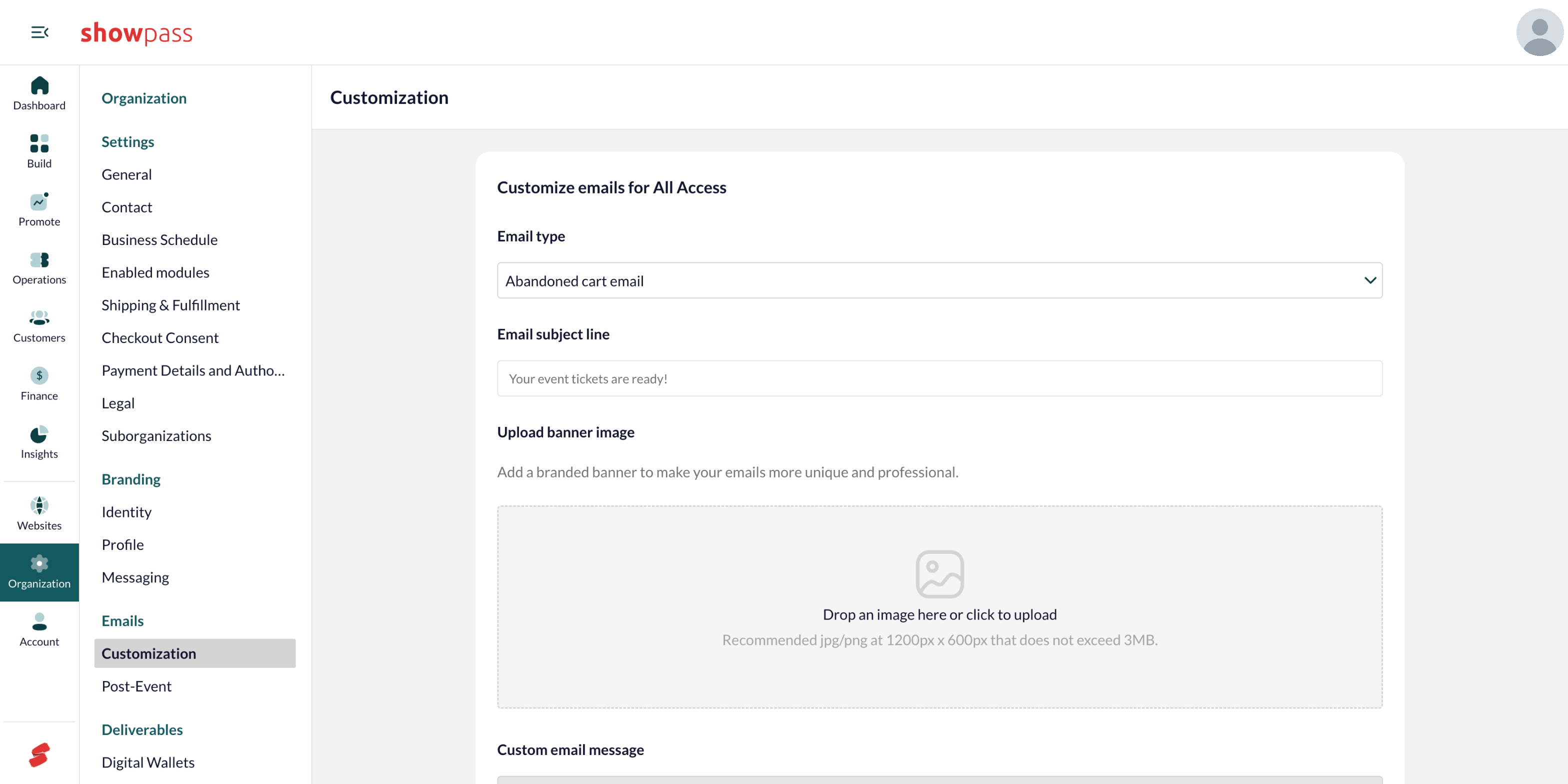Open the Account person icon

point(39,621)
